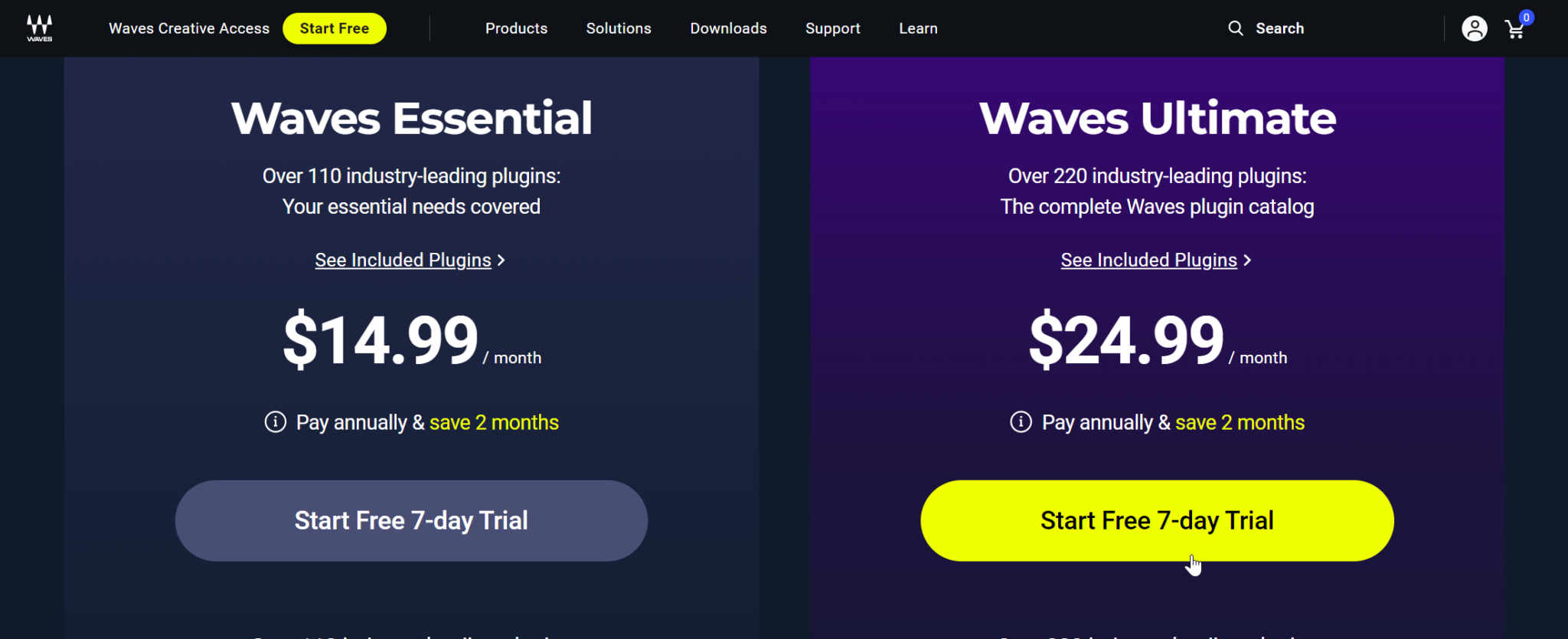Click the Waves logo
Image resolution: width=1568 pixels, height=639 pixels.
(x=38, y=28)
